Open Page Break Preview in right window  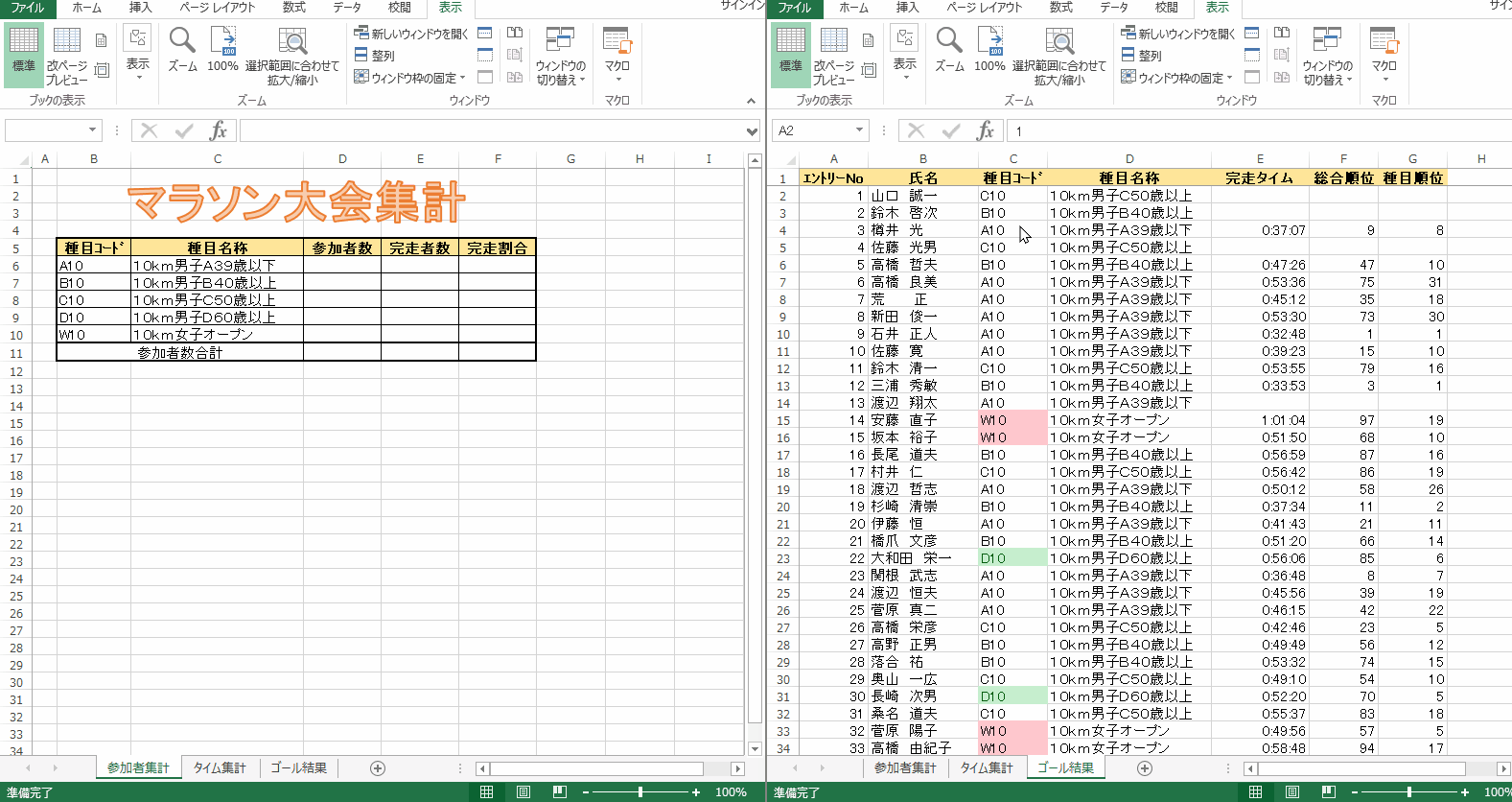coord(833,57)
